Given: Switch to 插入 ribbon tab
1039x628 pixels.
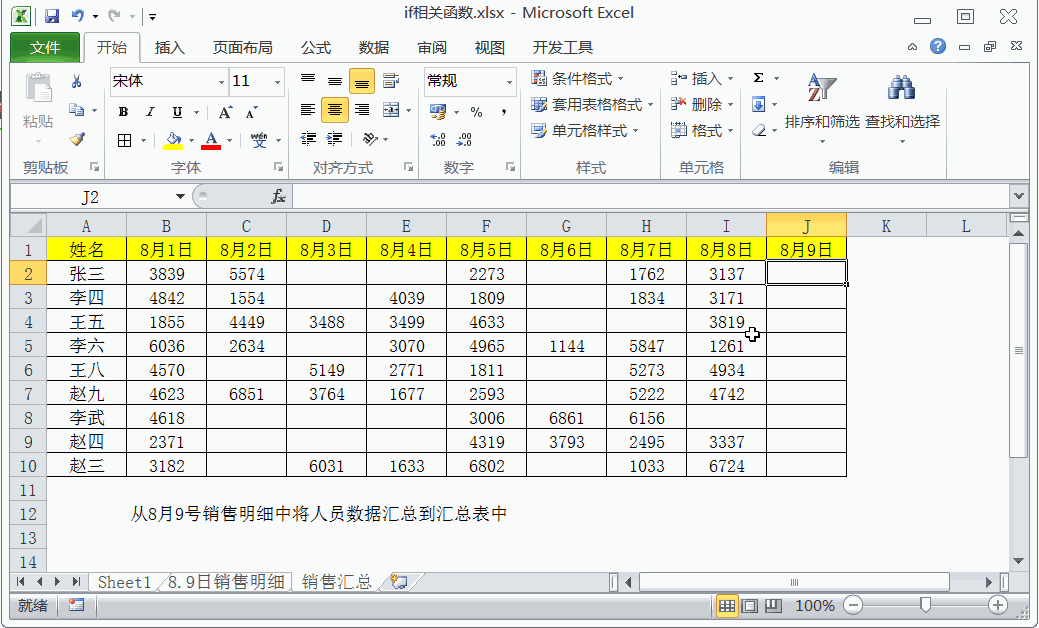Looking at the screenshot, I should [x=170, y=47].
